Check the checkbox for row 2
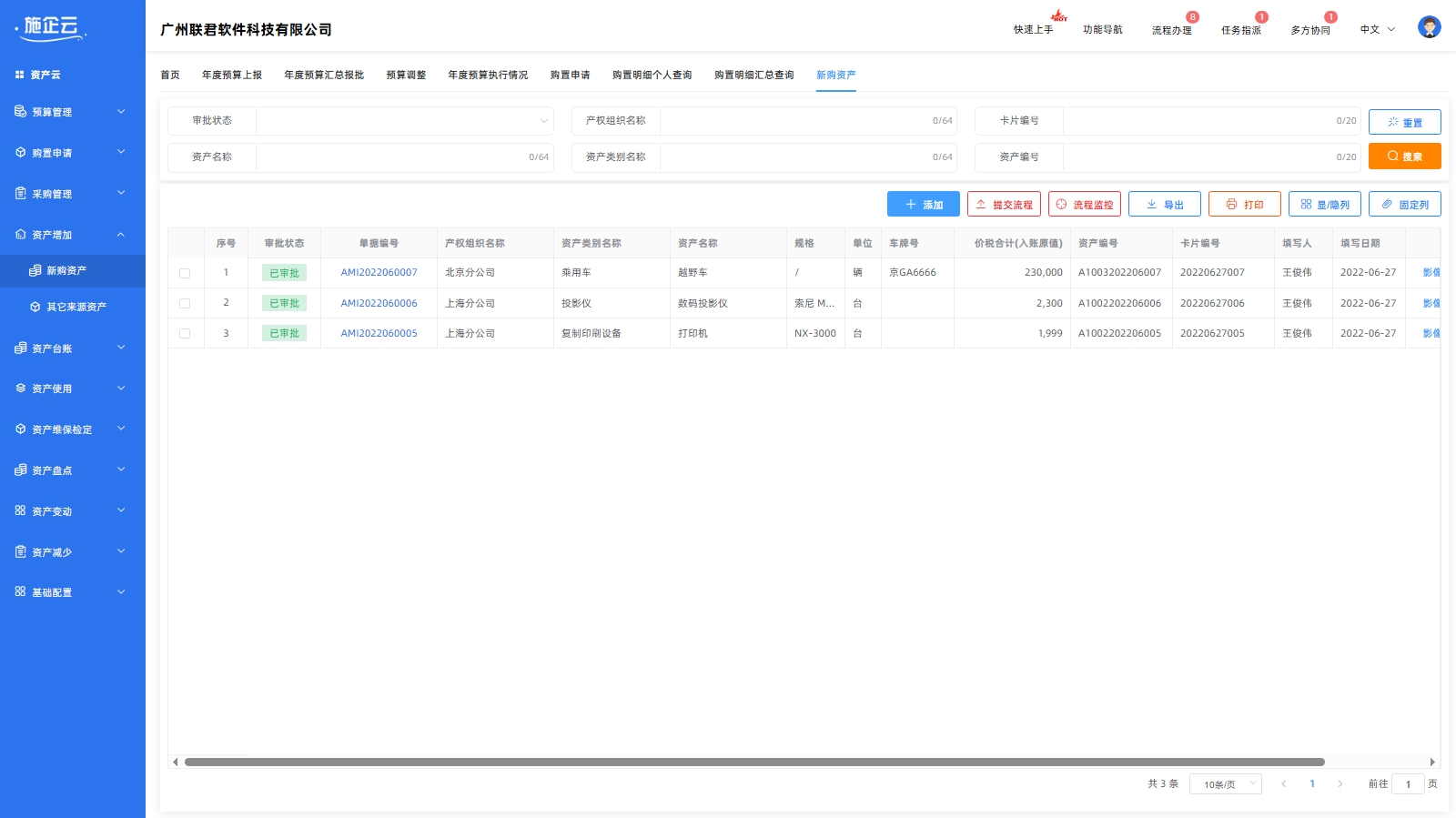The width and height of the screenshot is (1456, 818). [185, 303]
